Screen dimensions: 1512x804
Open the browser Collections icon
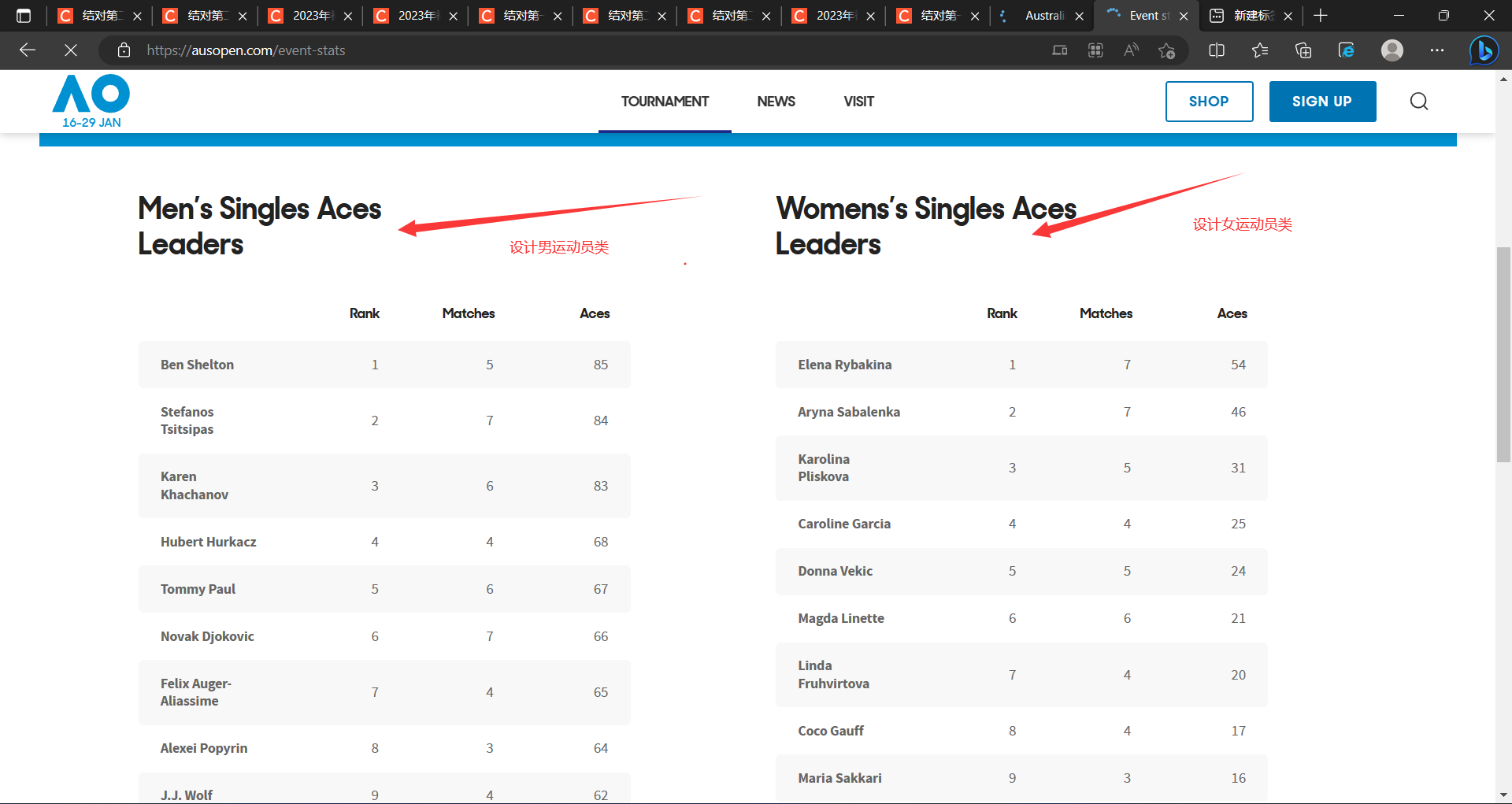[1303, 50]
